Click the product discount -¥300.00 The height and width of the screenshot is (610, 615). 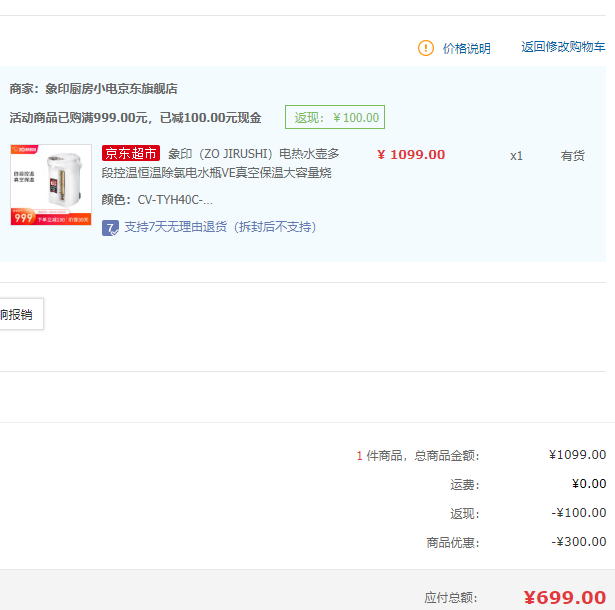coord(579,542)
